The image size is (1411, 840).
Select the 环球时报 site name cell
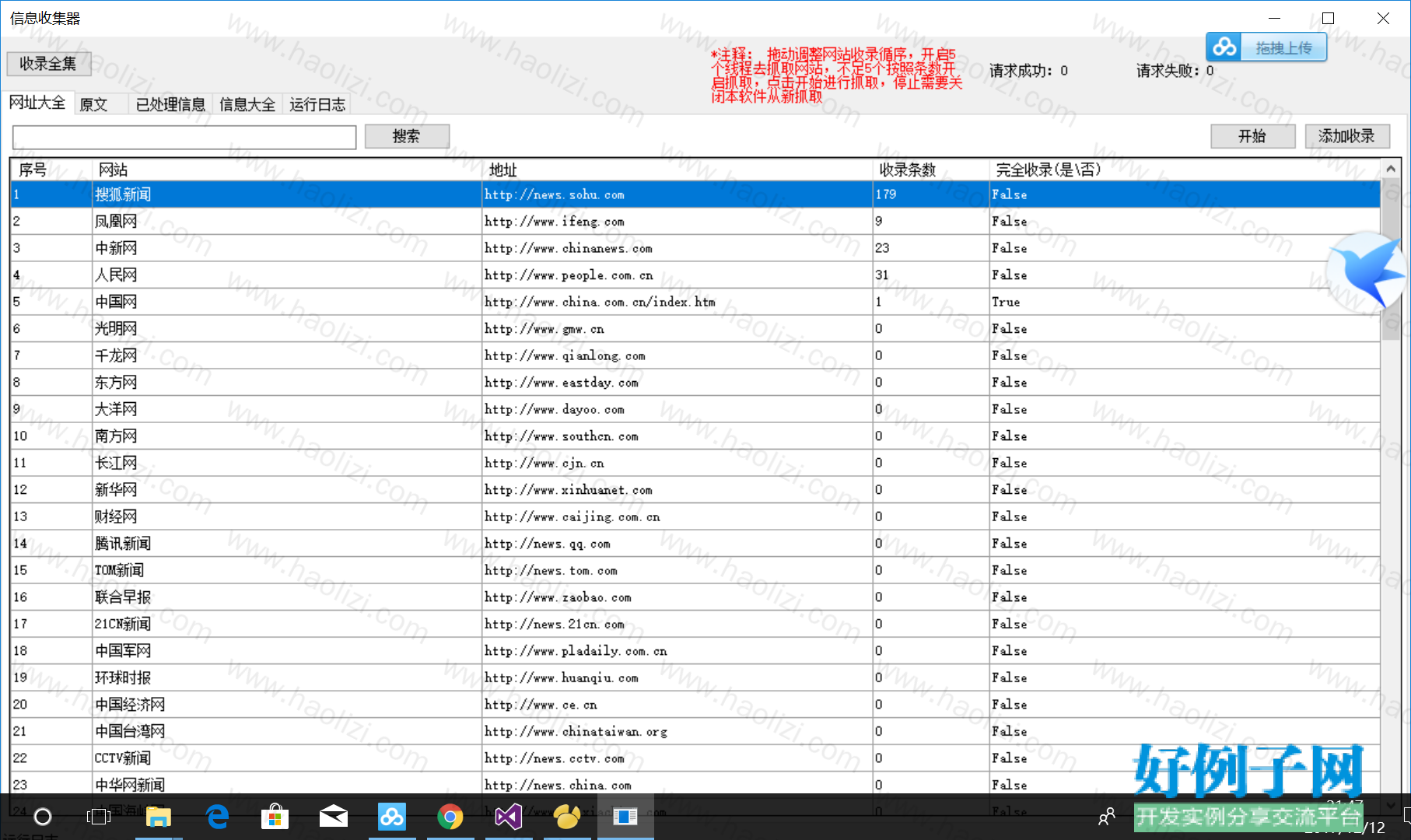tap(287, 677)
